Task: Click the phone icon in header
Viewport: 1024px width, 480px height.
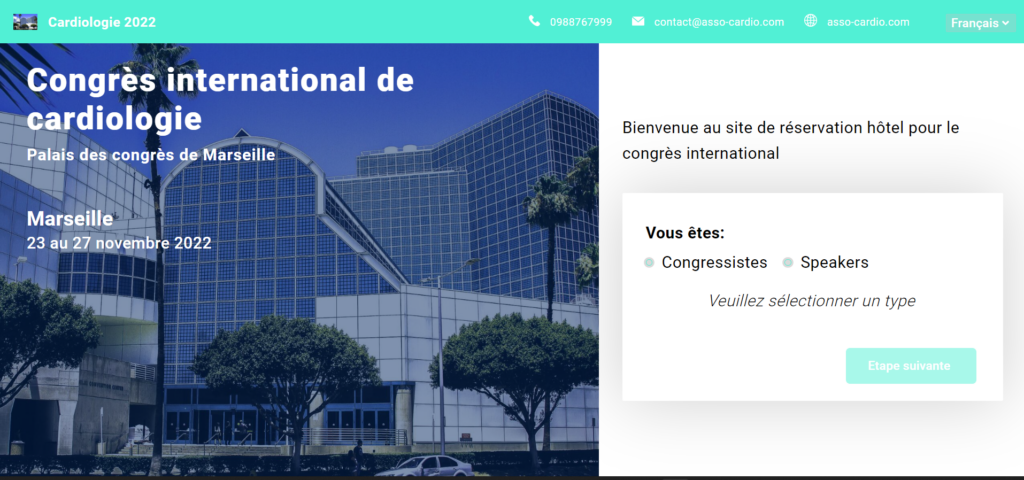Action: coord(534,21)
